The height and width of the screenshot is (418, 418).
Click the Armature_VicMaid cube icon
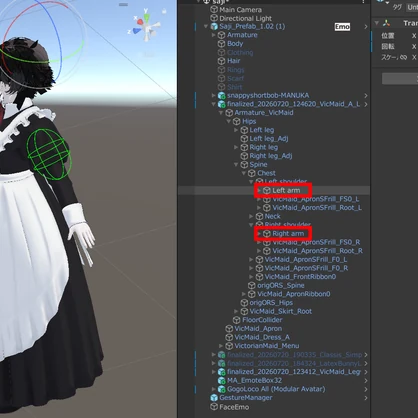point(229,113)
